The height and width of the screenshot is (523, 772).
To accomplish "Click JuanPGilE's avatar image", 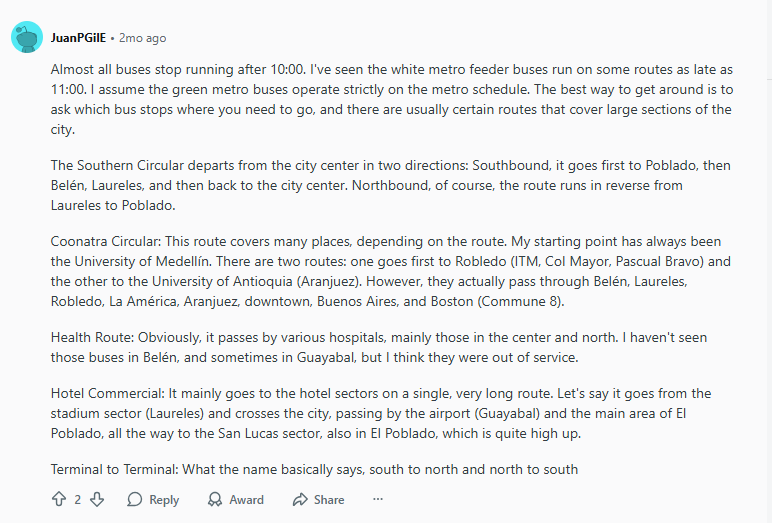I will pos(26,38).
